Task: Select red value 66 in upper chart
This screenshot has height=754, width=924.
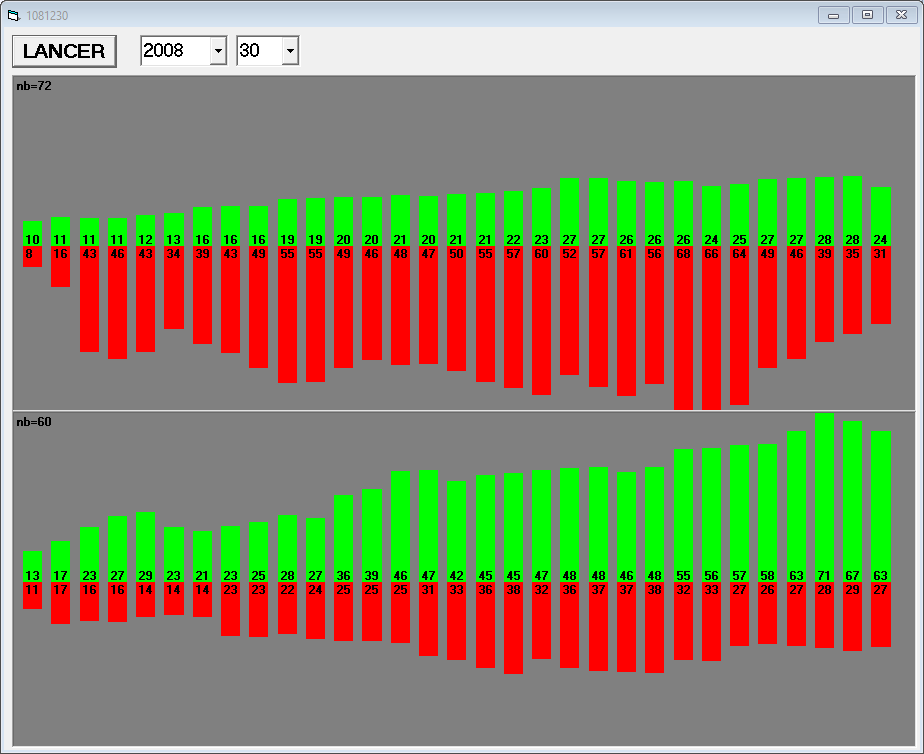Action: (711, 254)
